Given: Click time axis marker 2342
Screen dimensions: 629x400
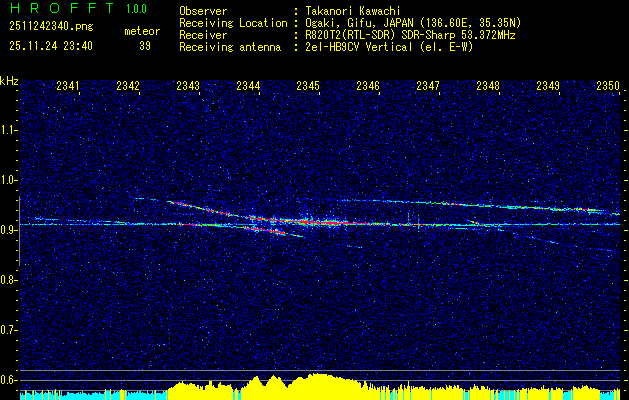Looking at the screenshot, I should point(128,85).
